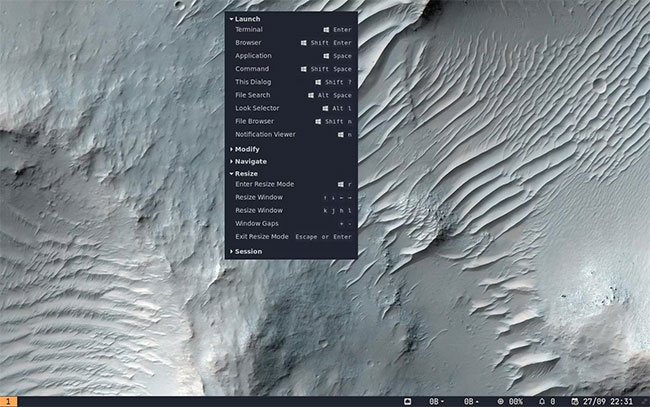Click the Super key icon in Look Selector row
This screenshot has width=650, height=407.
point(325,109)
